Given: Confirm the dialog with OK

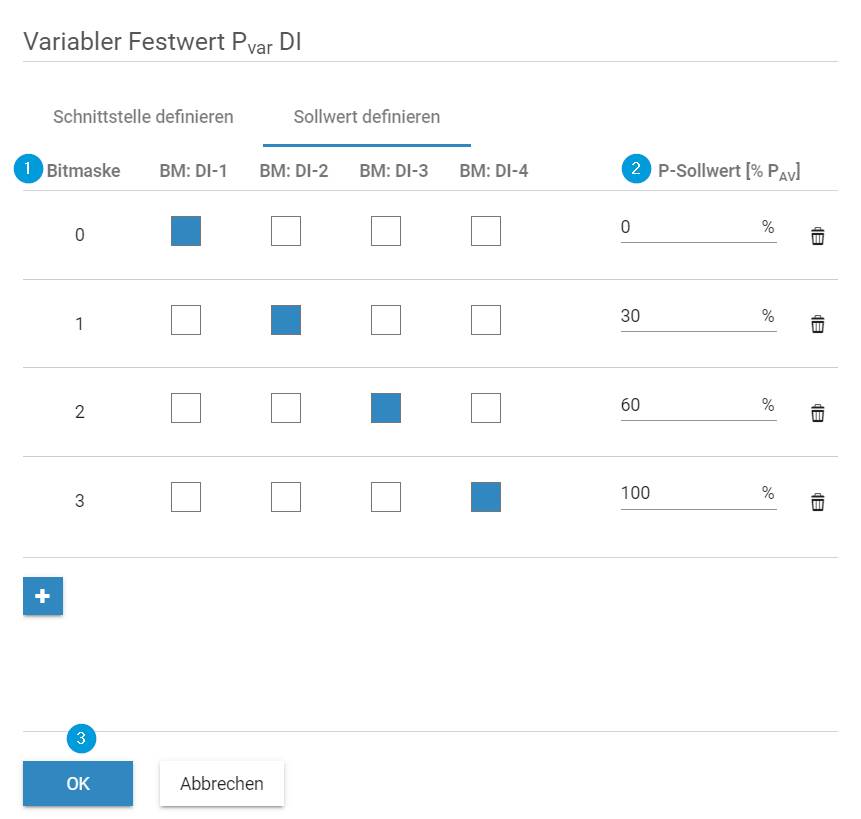Looking at the screenshot, I should click(78, 783).
